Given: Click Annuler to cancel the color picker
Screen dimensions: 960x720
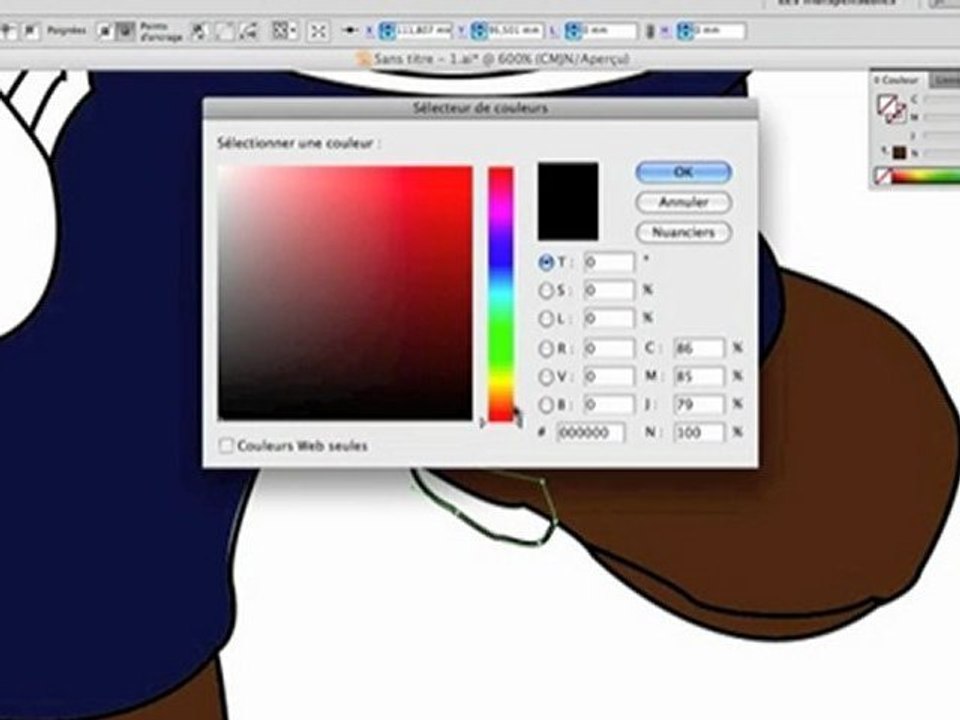Looking at the screenshot, I should [x=683, y=202].
